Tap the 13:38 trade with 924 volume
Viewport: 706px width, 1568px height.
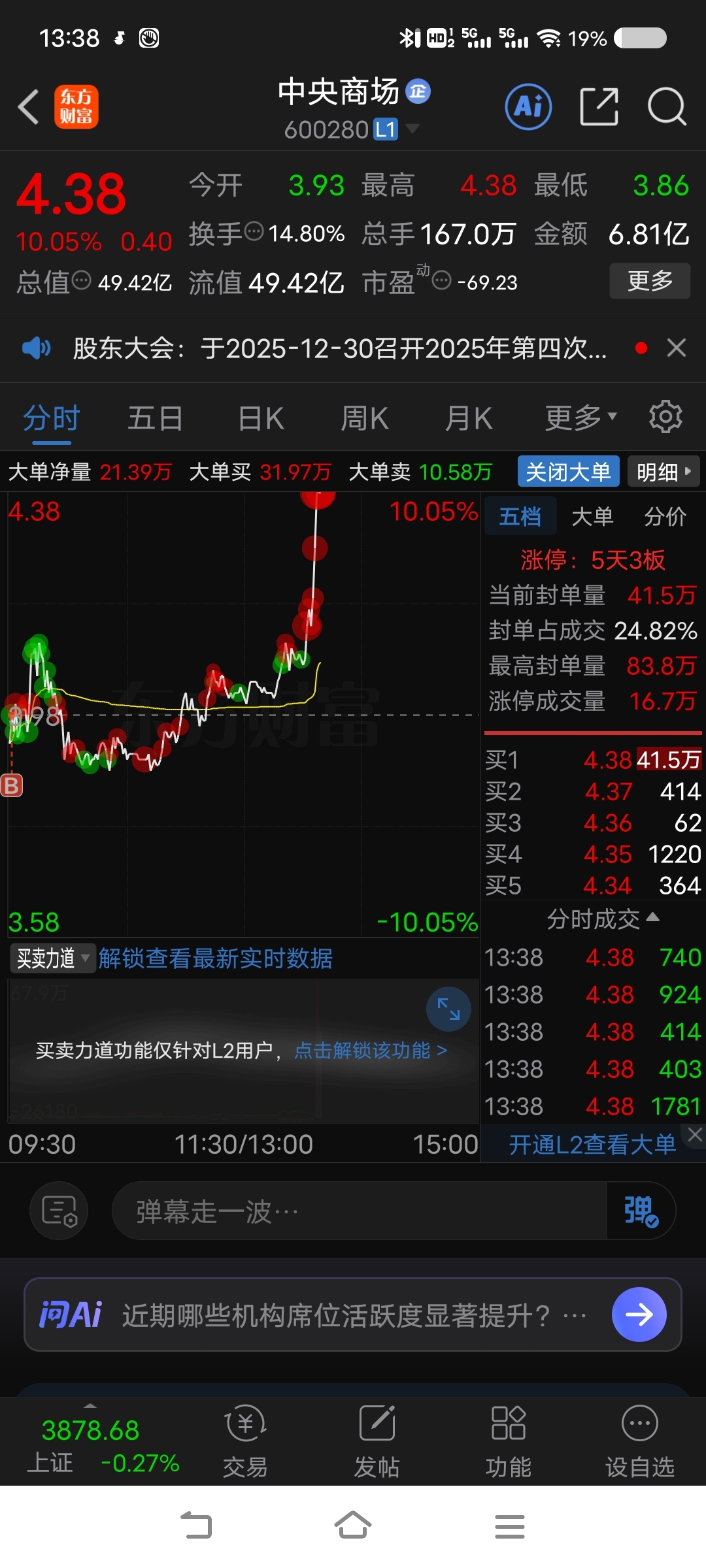click(x=593, y=994)
